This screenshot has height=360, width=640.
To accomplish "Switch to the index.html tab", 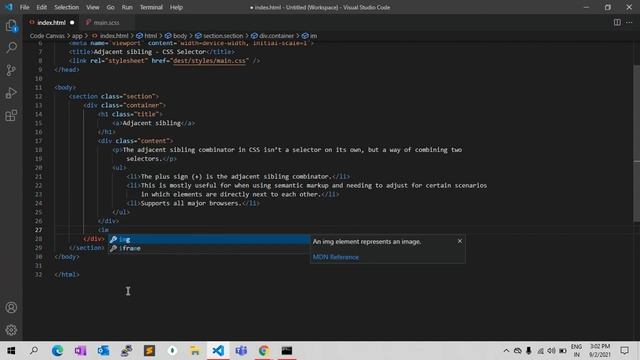I will pyautogui.click(x=51, y=22).
